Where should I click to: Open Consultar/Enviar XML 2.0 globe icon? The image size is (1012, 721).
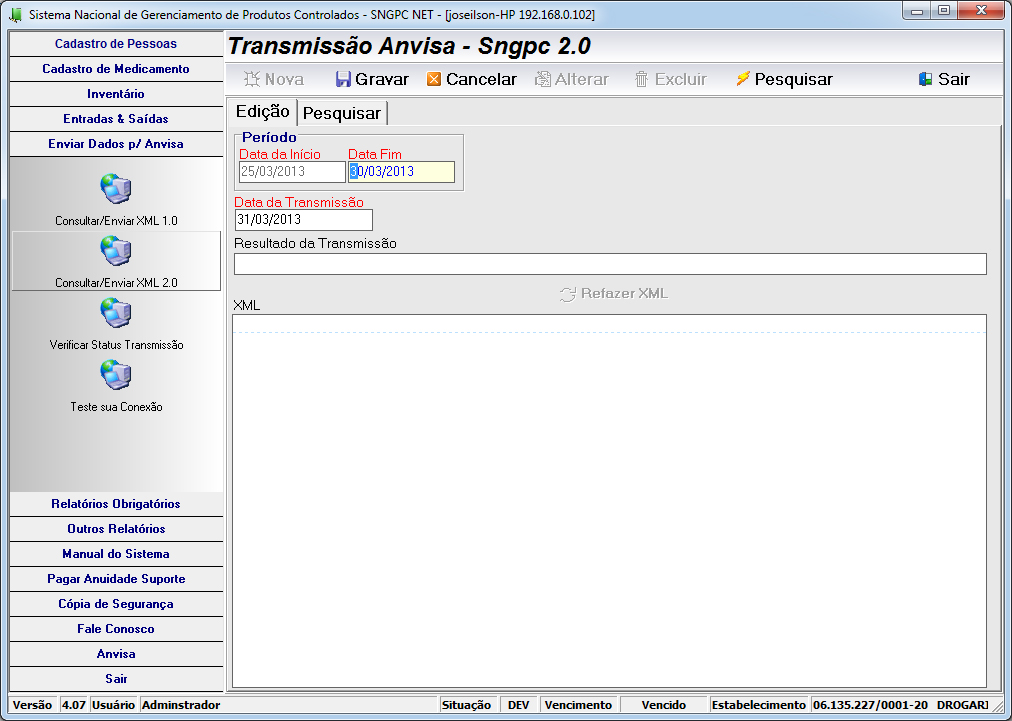116,250
